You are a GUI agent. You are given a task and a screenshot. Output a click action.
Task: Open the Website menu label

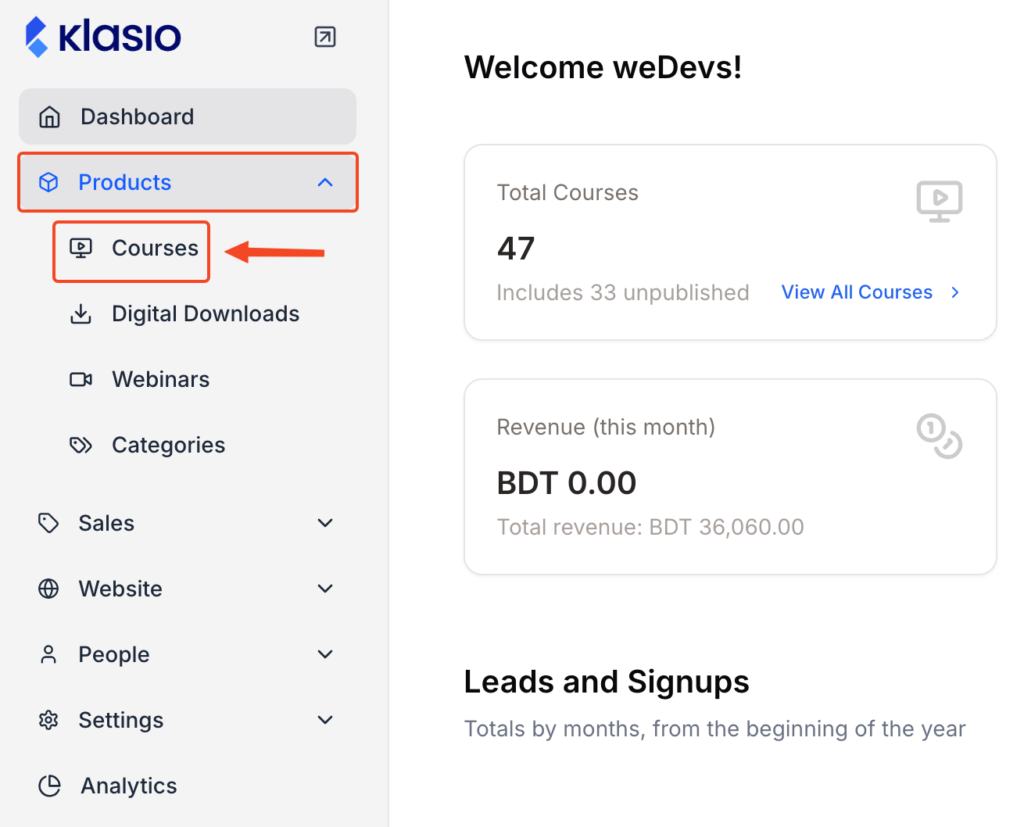pos(120,589)
